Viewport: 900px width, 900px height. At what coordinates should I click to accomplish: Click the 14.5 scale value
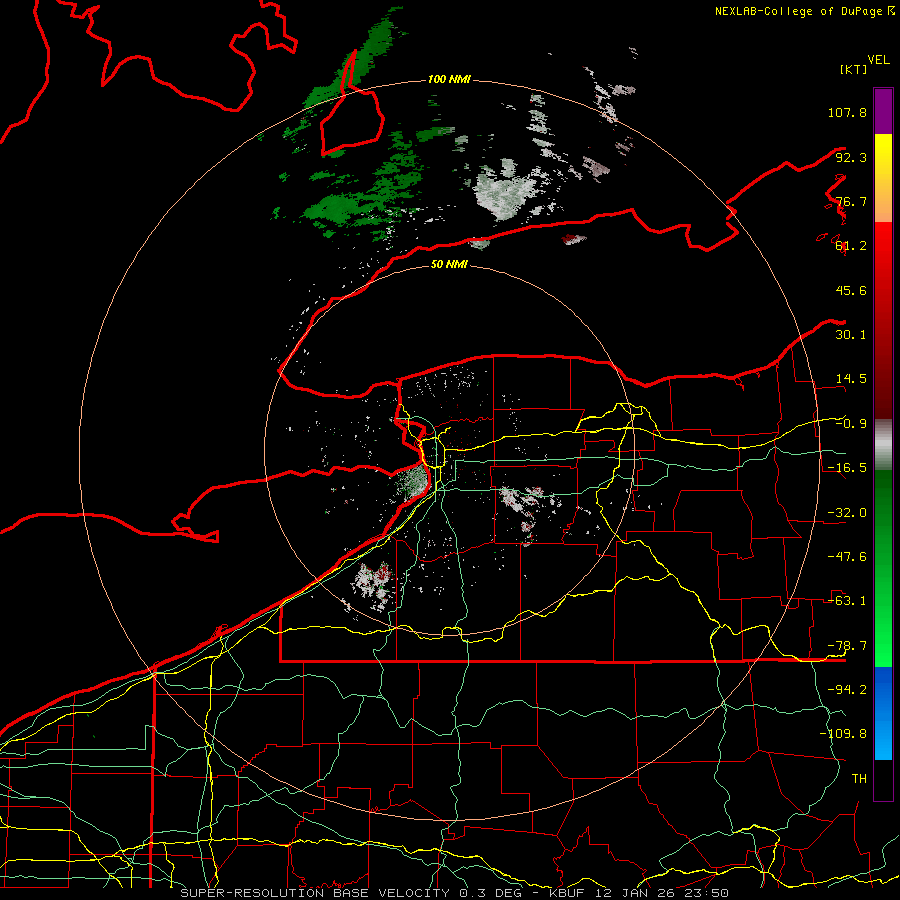pyautogui.click(x=851, y=379)
